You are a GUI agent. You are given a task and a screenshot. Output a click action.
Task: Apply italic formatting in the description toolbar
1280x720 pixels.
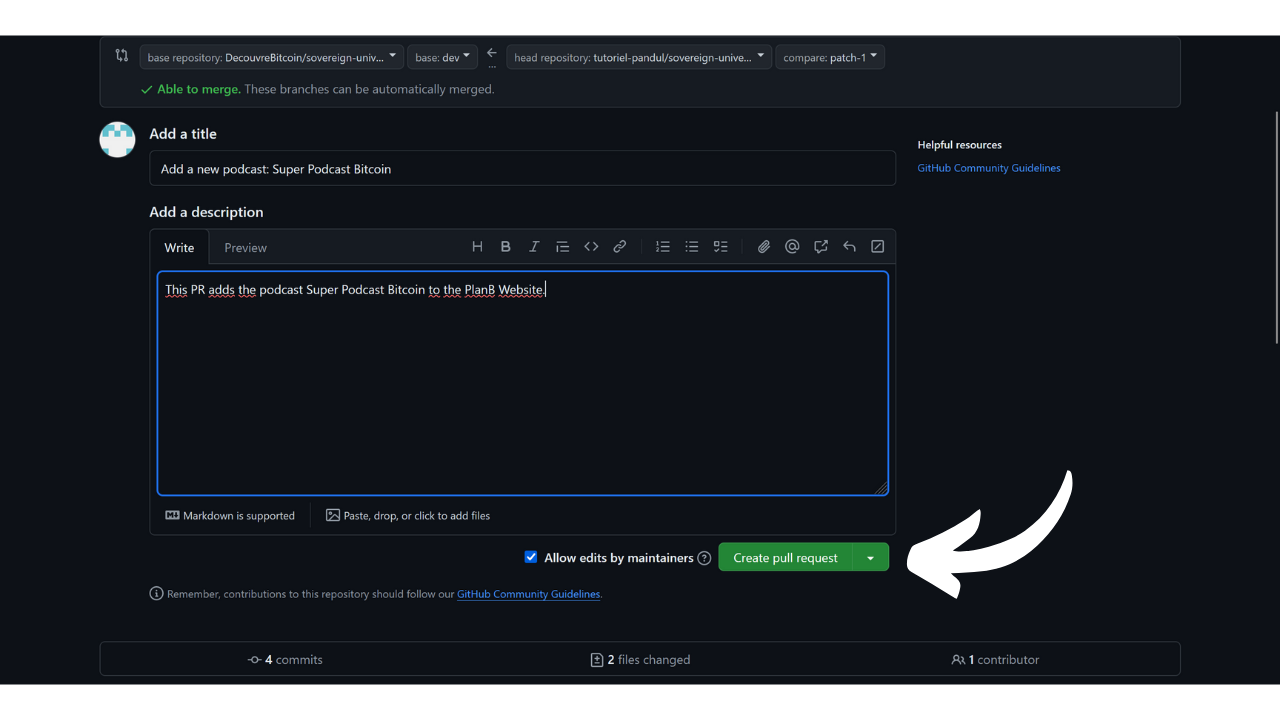tap(534, 247)
